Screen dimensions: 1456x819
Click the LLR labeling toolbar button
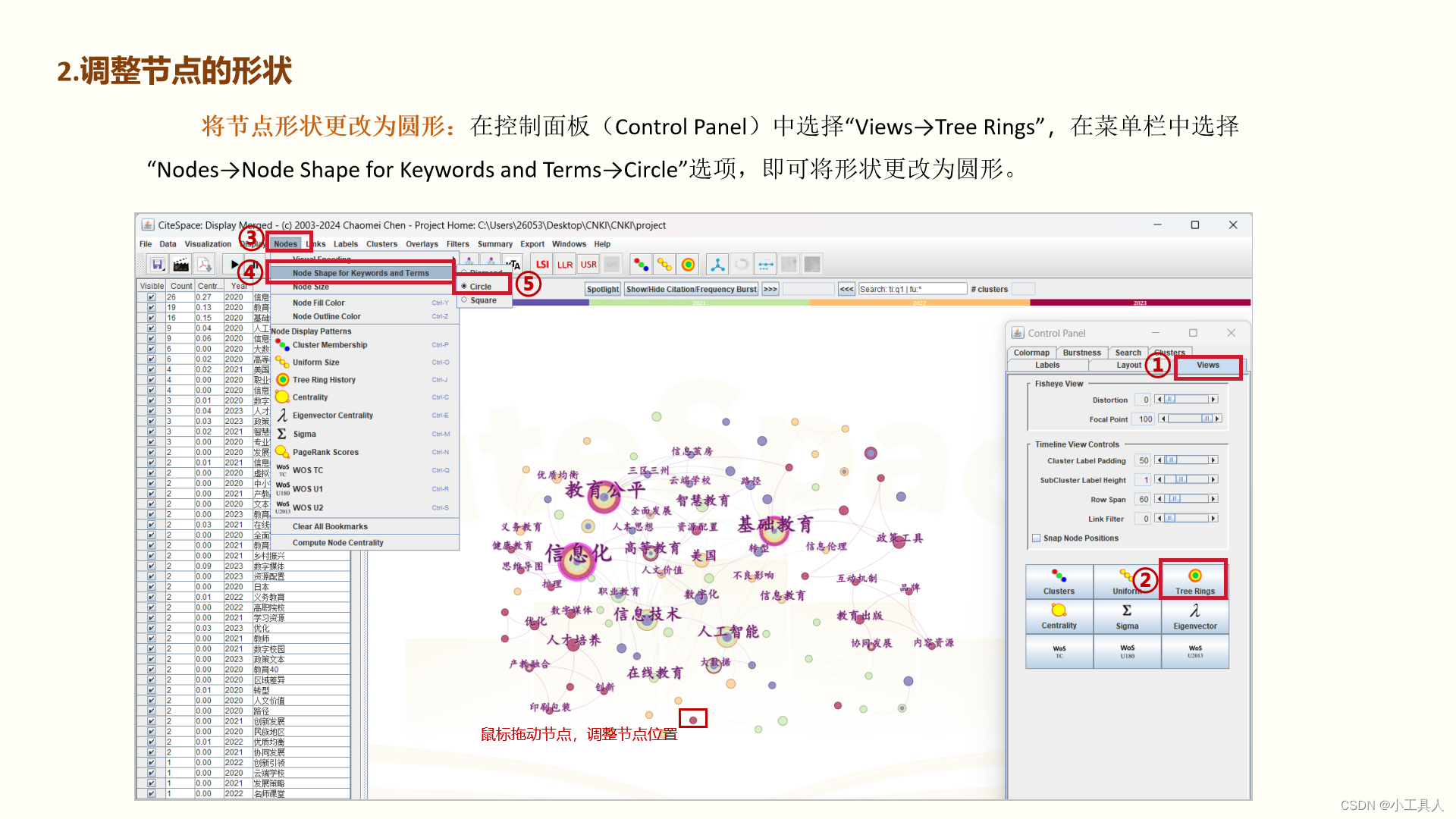(x=565, y=265)
